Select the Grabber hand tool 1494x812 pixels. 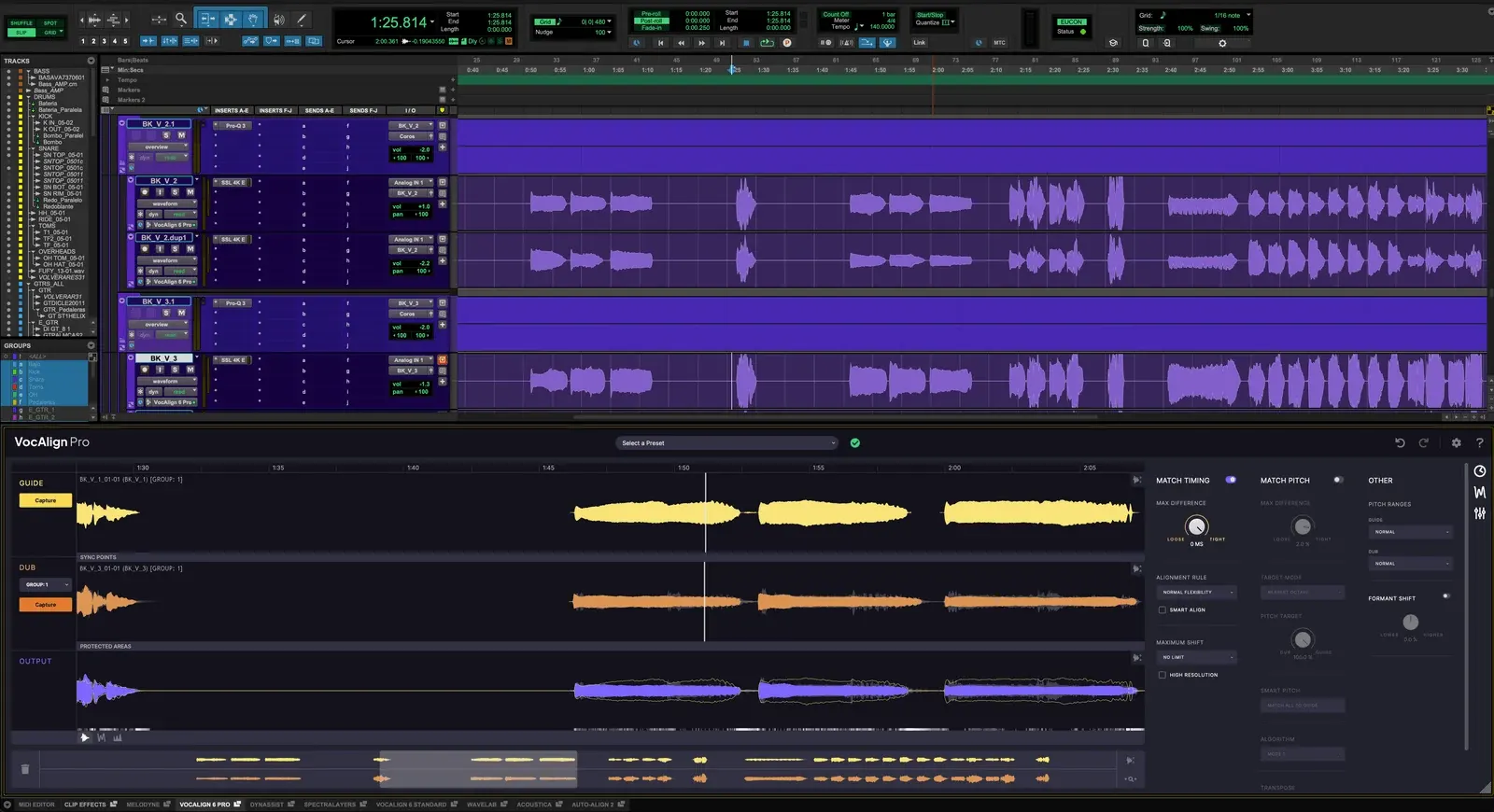coord(253,19)
